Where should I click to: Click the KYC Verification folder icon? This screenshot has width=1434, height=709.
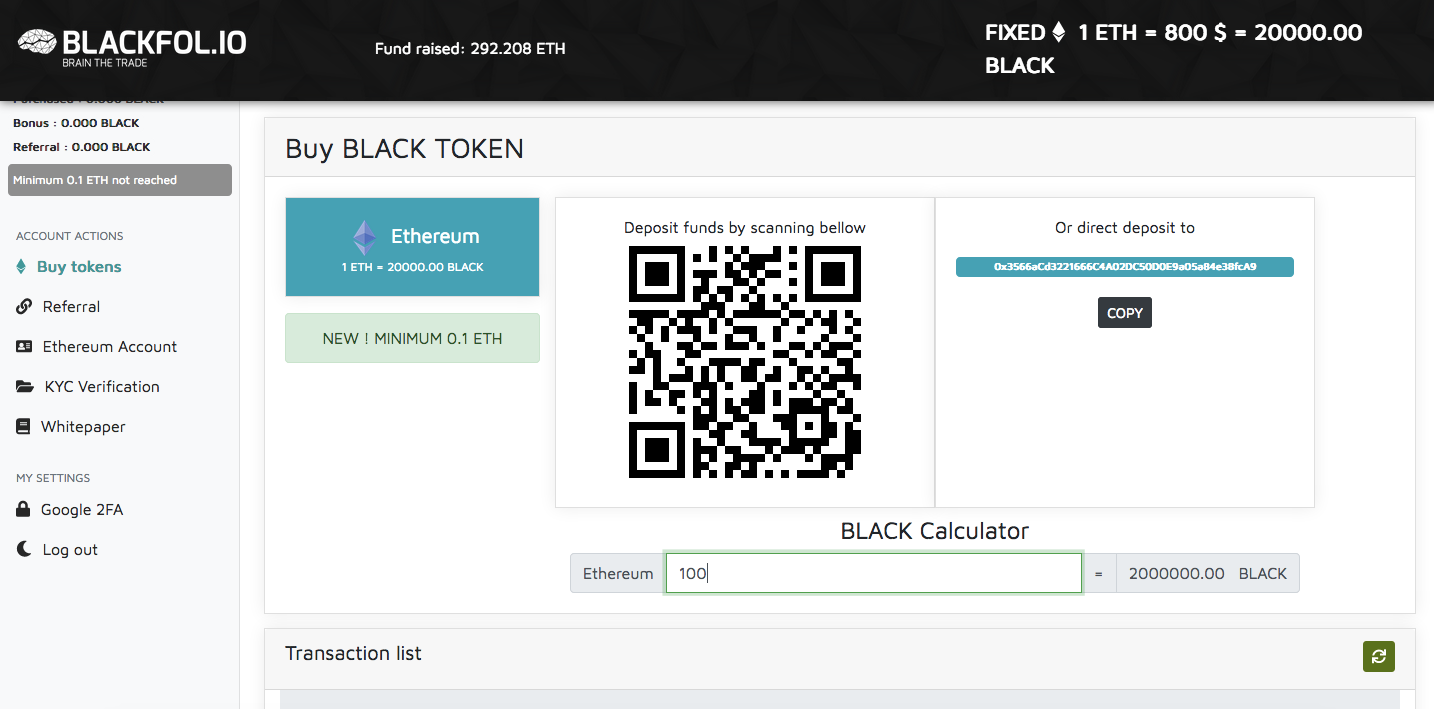coord(24,387)
